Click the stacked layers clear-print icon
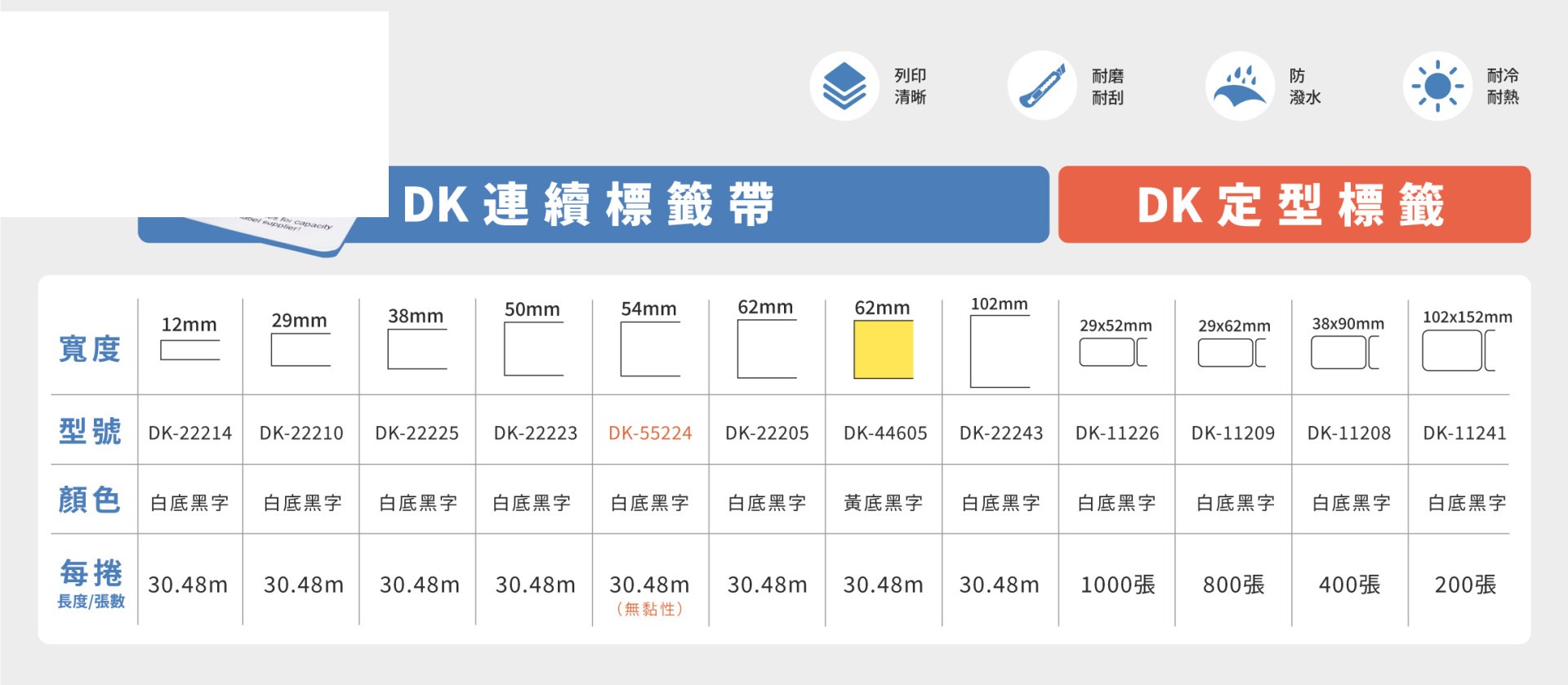 click(x=844, y=87)
